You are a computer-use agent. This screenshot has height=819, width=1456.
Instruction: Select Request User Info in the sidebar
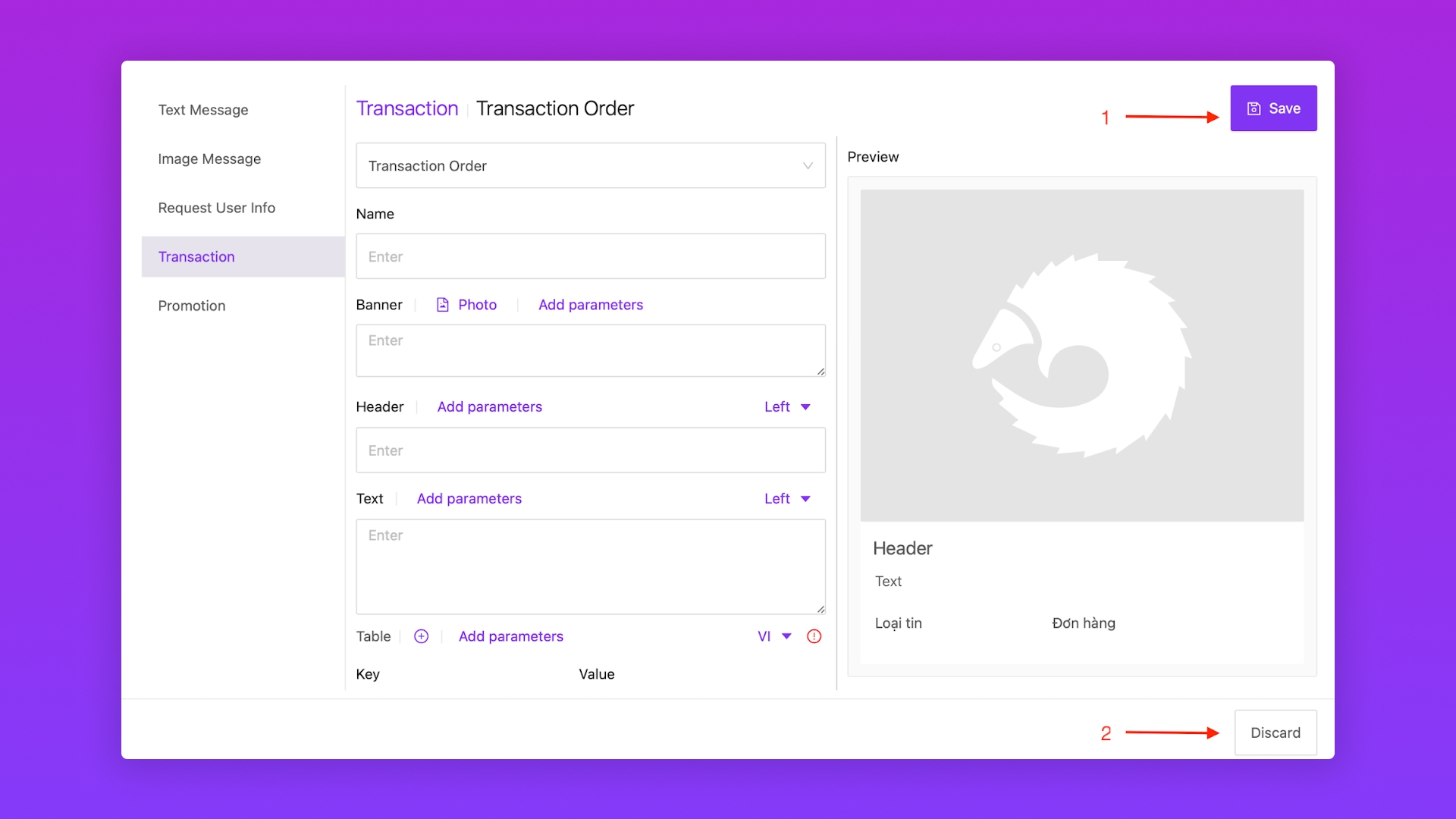click(216, 208)
